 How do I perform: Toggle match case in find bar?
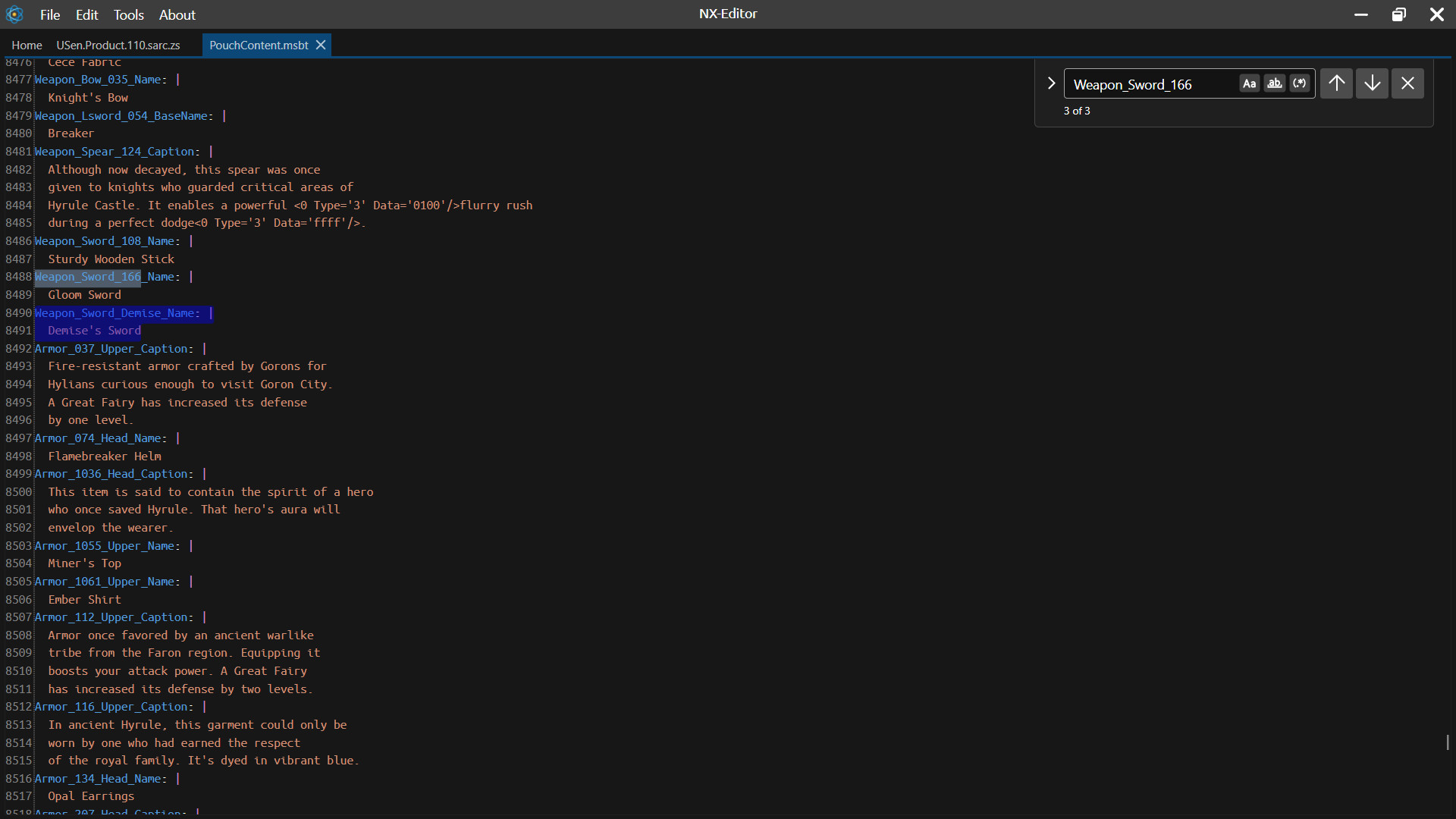coord(1249,83)
